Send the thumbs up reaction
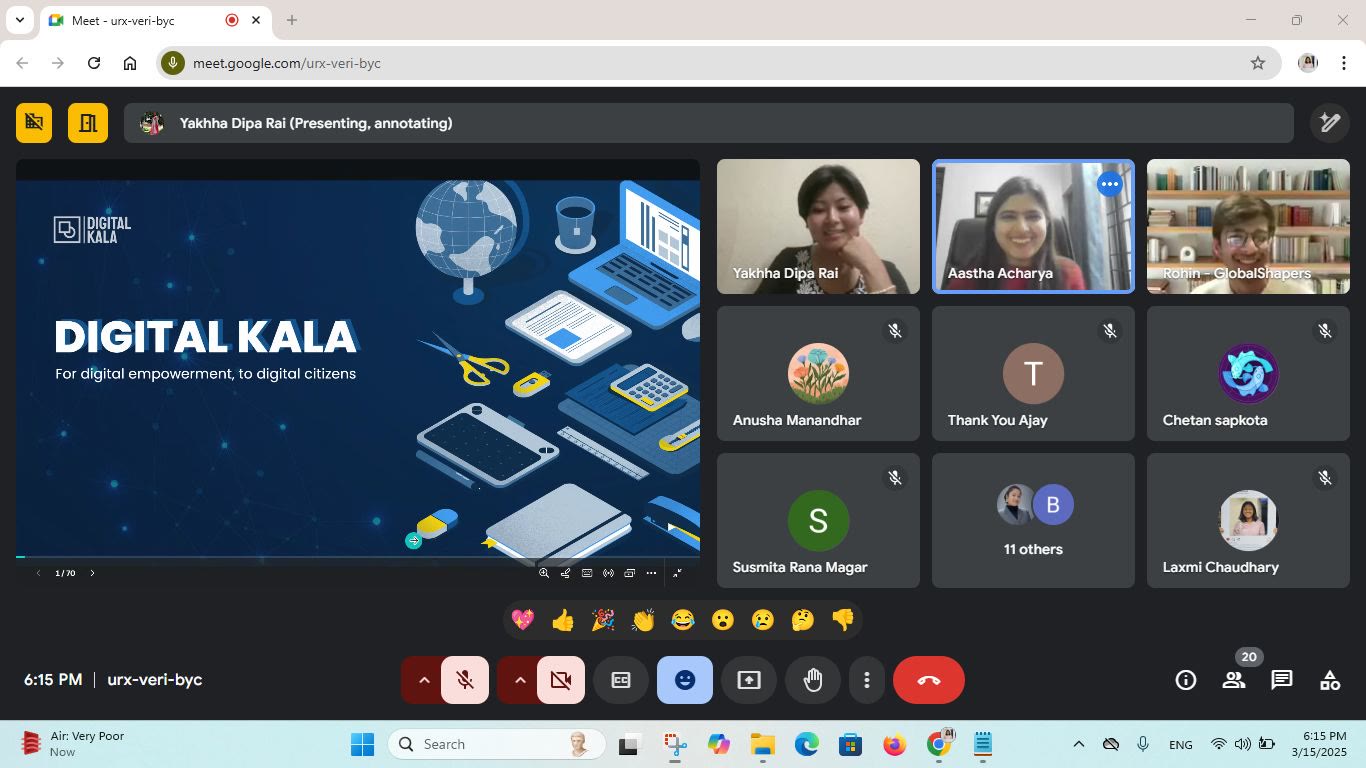The image size is (1366, 768). [x=563, y=620]
